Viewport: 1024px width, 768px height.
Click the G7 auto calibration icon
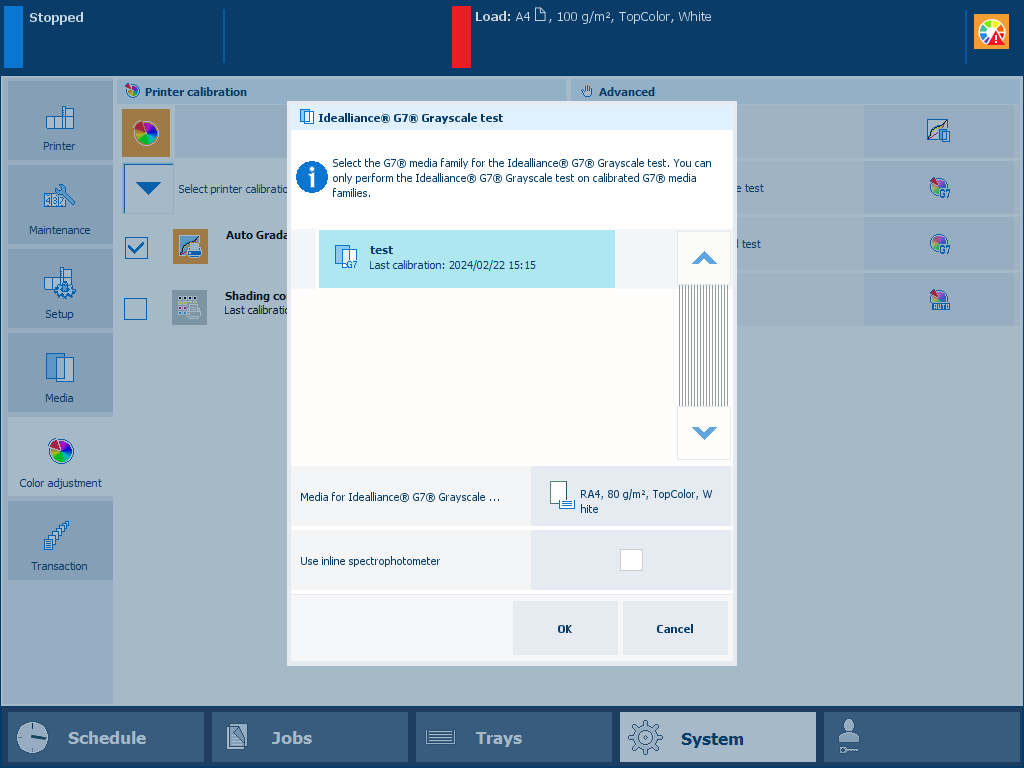939,299
